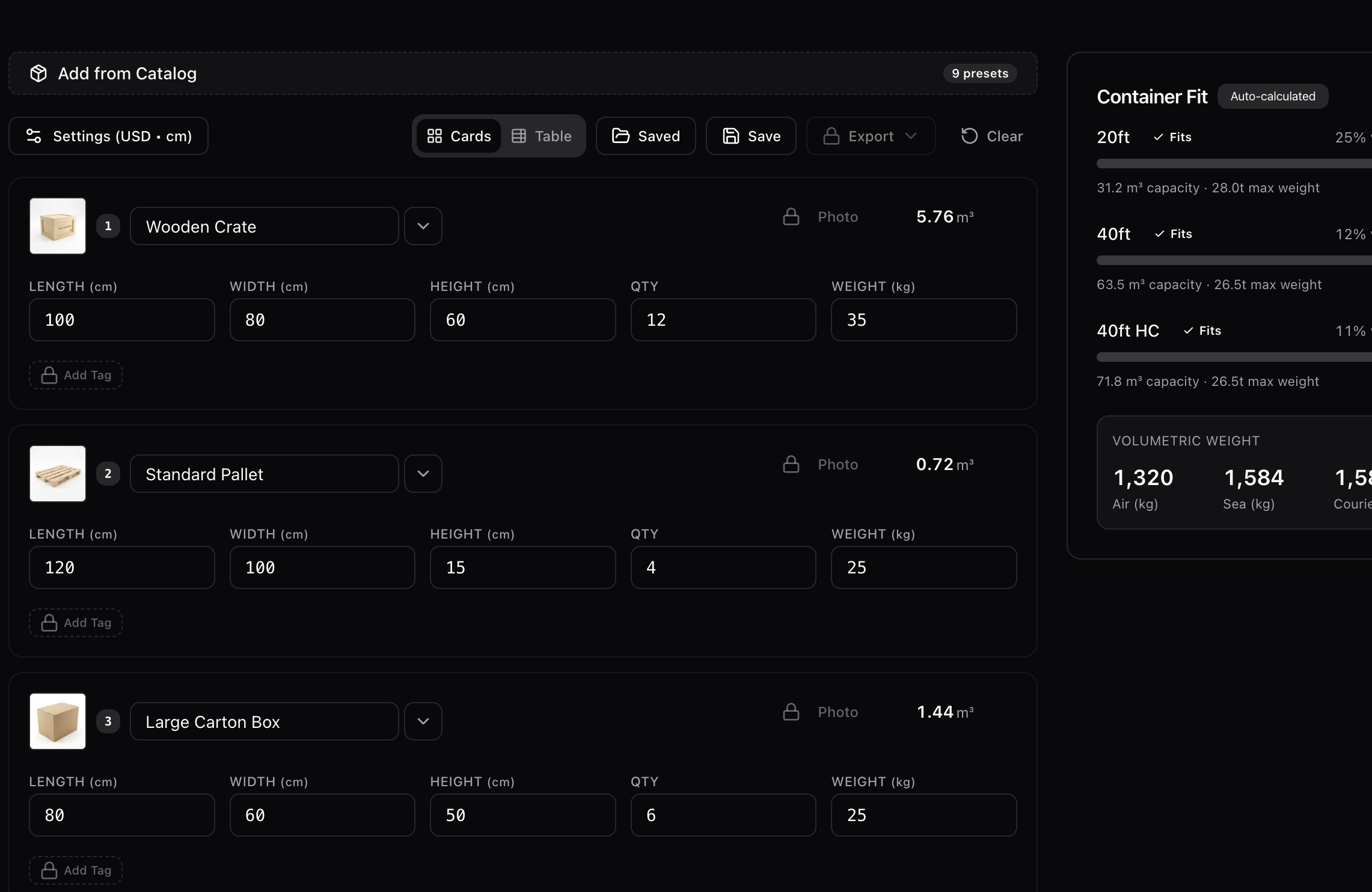Toggle the Photo lock for Standard Pallet
This screenshot has width=1372, height=892.
[791, 464]
